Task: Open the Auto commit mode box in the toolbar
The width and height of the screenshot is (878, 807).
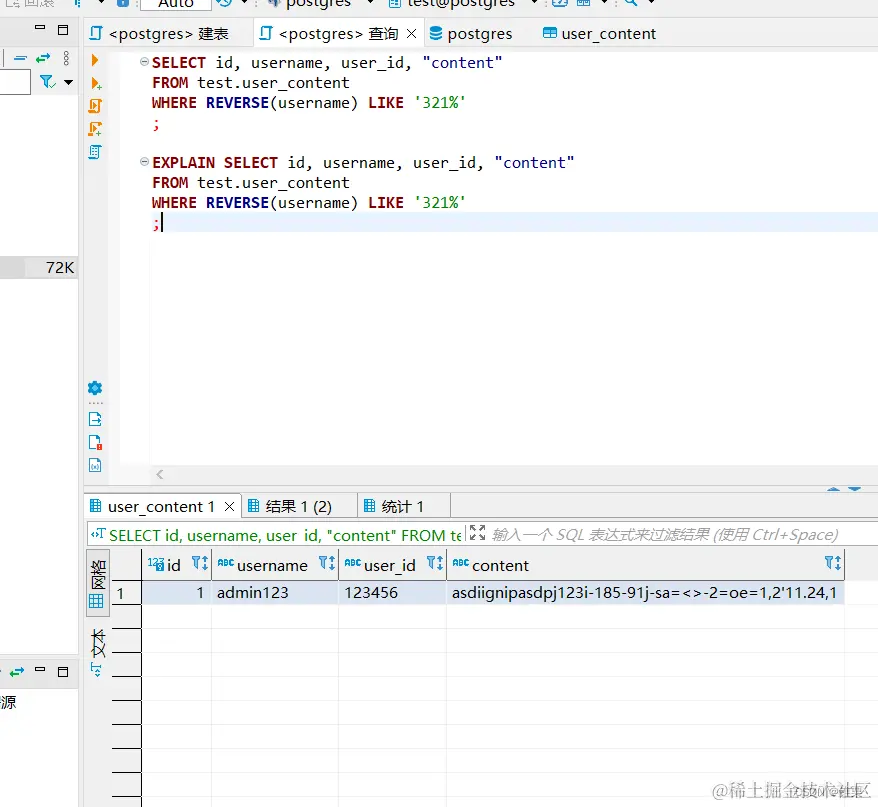Action: click(176, 4)
